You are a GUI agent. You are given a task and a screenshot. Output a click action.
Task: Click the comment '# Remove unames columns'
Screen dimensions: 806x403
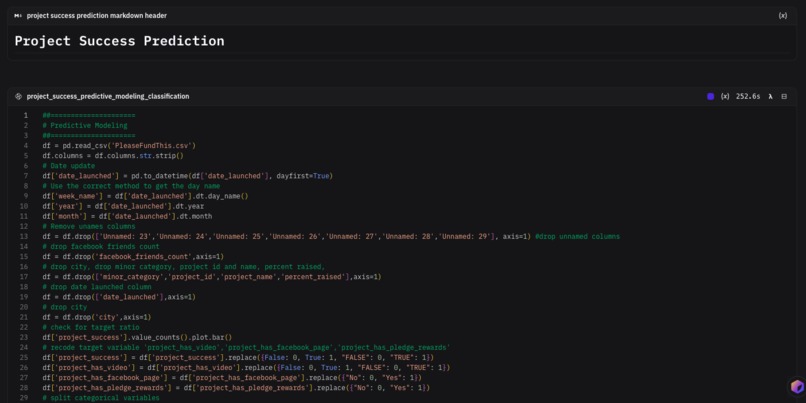(x=89, y=226)
